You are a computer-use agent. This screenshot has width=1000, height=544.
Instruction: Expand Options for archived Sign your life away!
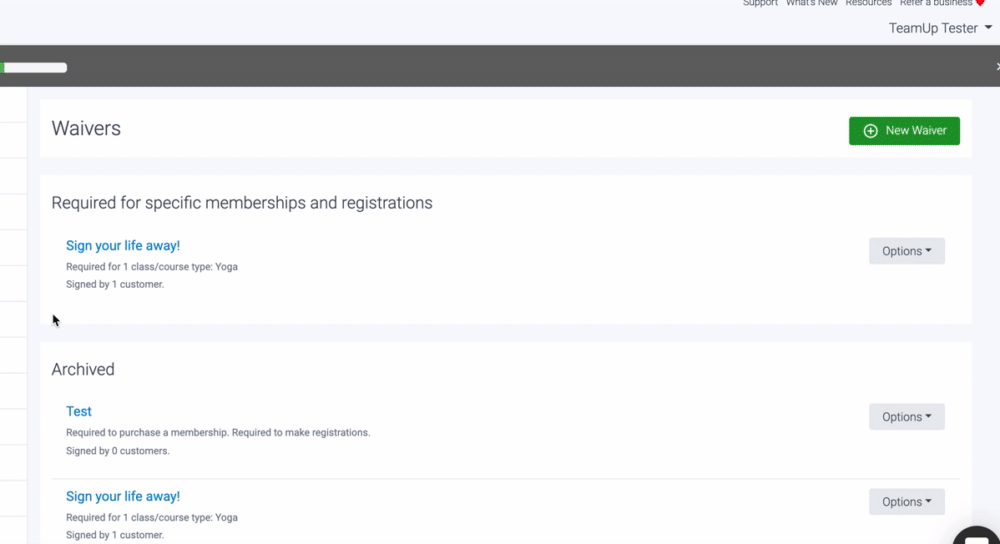tap(906, 502)
